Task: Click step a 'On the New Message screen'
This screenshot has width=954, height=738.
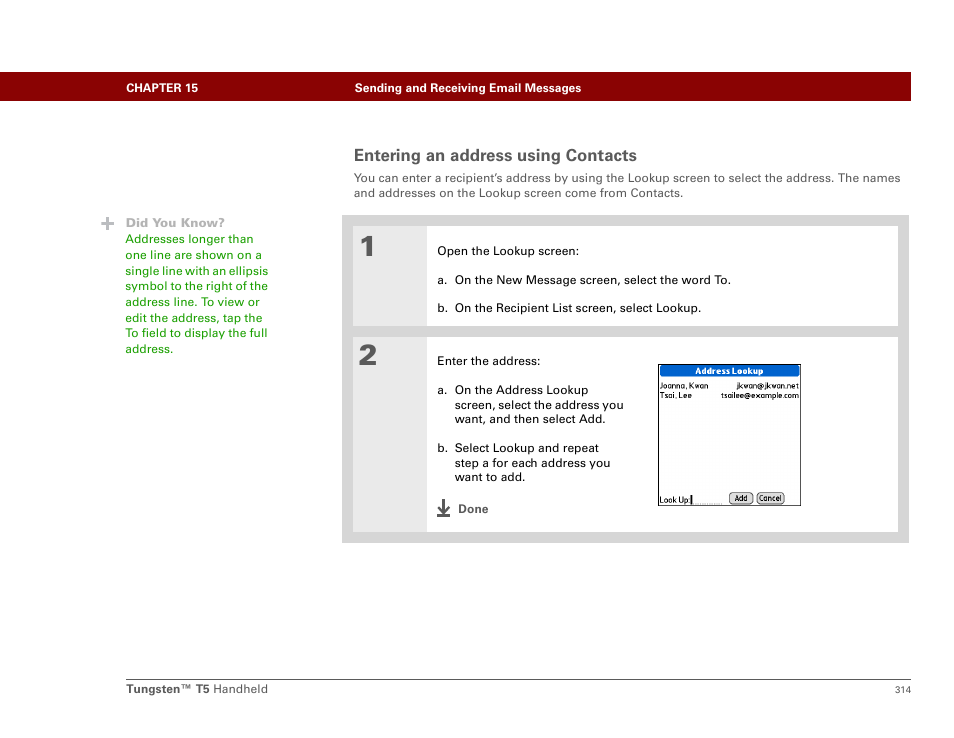Action: [584, 280]
